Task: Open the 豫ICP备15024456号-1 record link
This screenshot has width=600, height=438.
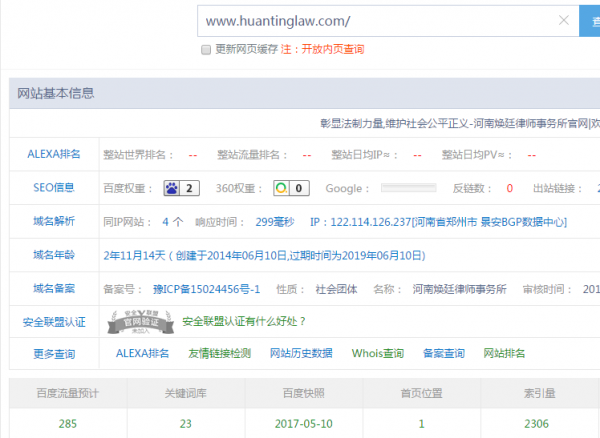Action: pyautogui.click(x=206, y=289)
